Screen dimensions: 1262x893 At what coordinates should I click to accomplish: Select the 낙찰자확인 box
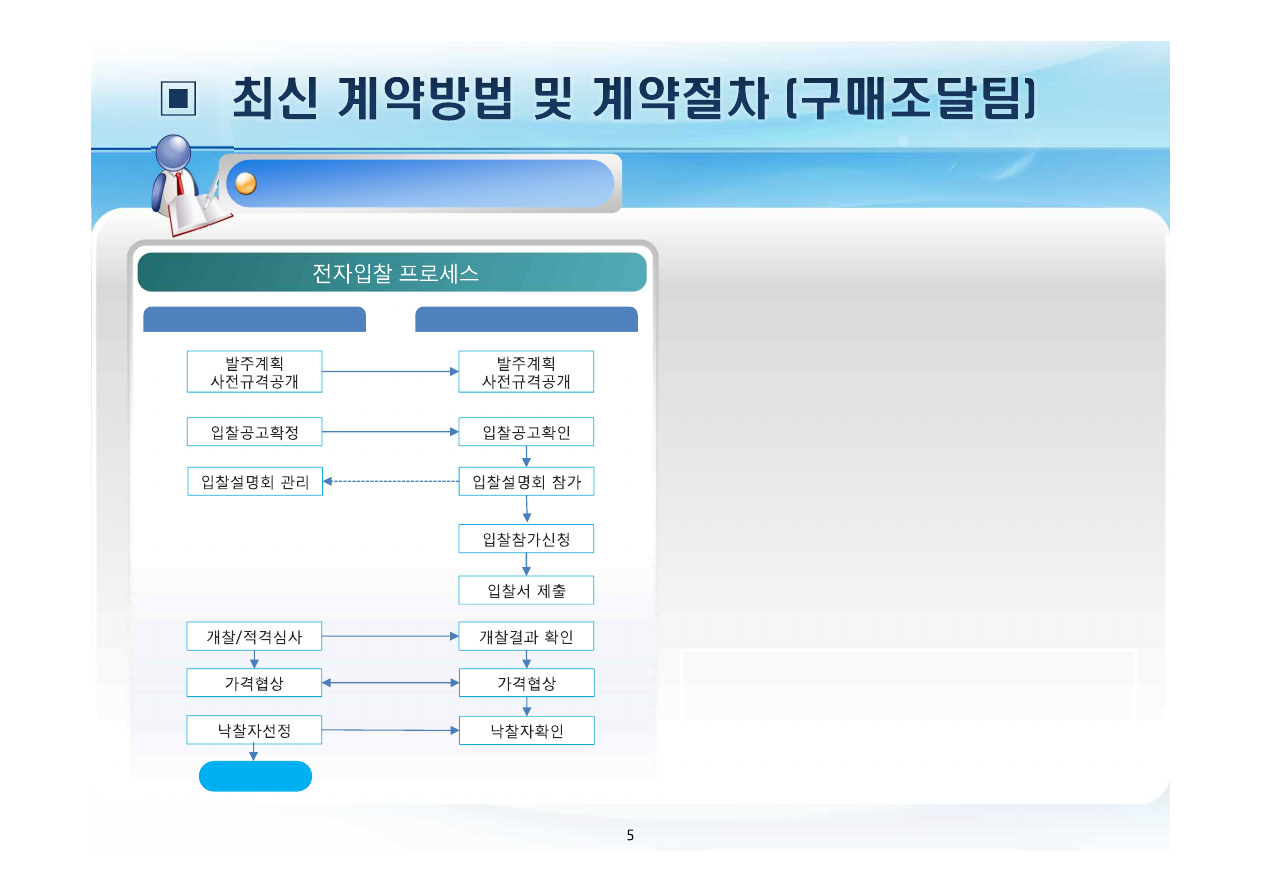[526, 730]
